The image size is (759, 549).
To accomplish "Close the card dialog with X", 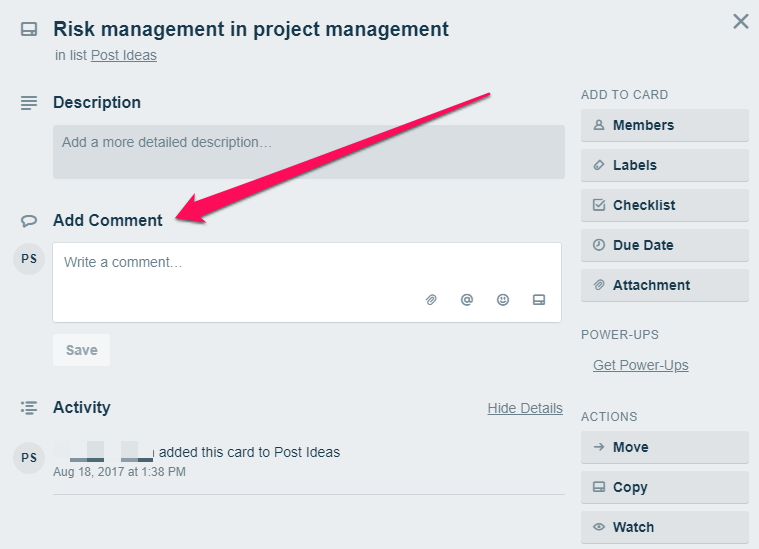I will point(740,21).
